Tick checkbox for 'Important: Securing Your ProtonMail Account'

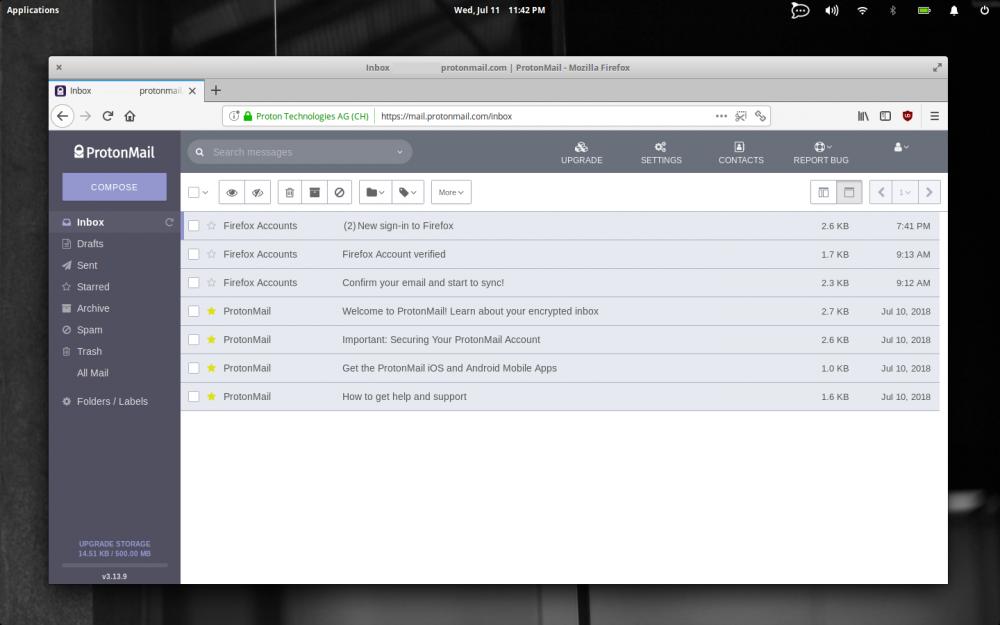[x=194, y=340]
